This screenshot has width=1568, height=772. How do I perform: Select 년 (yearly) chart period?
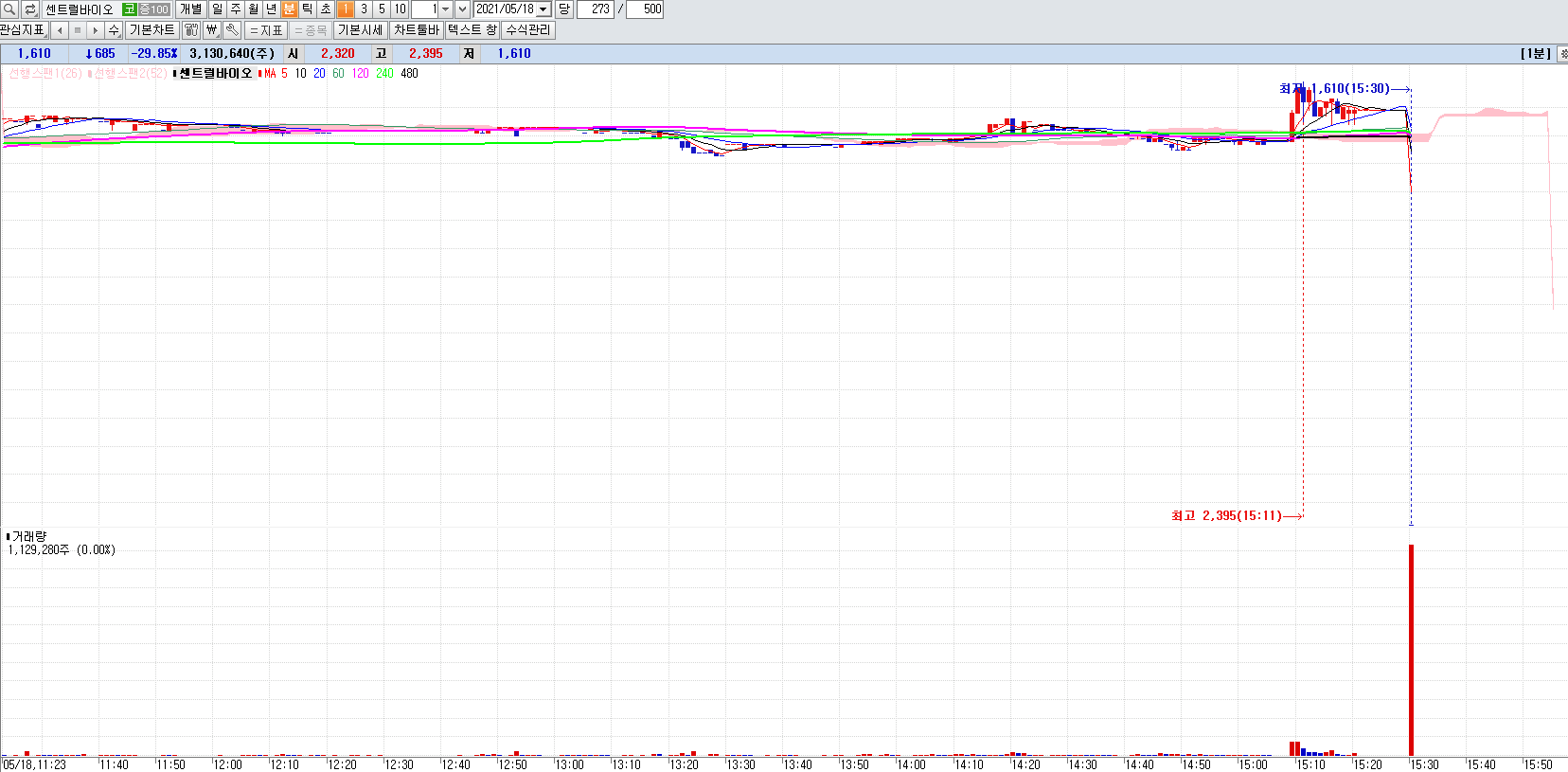point(272,9)
